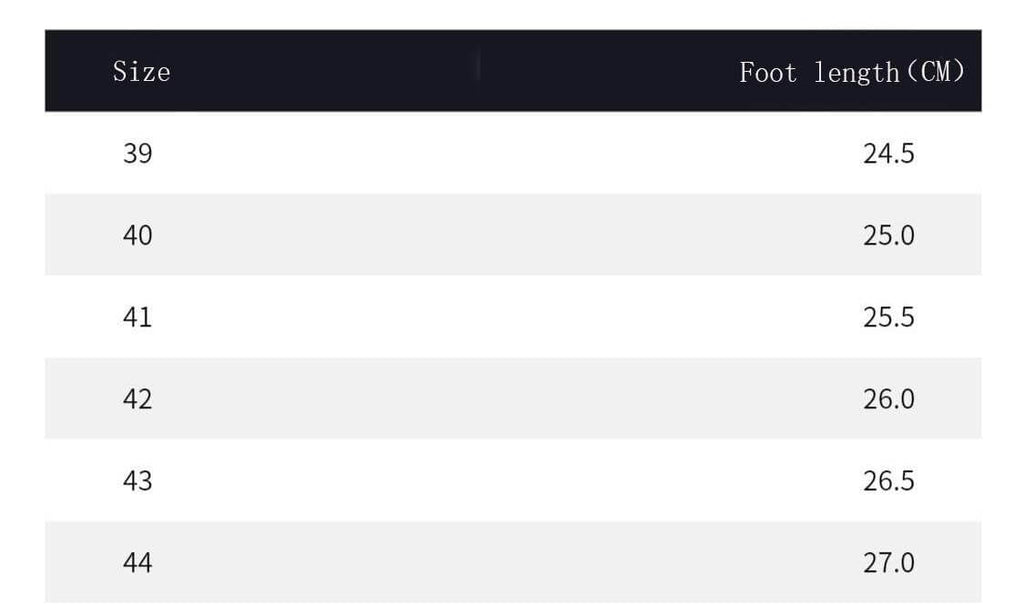
Task: Click the 27.0 foot length value
Action: [889, 563]
